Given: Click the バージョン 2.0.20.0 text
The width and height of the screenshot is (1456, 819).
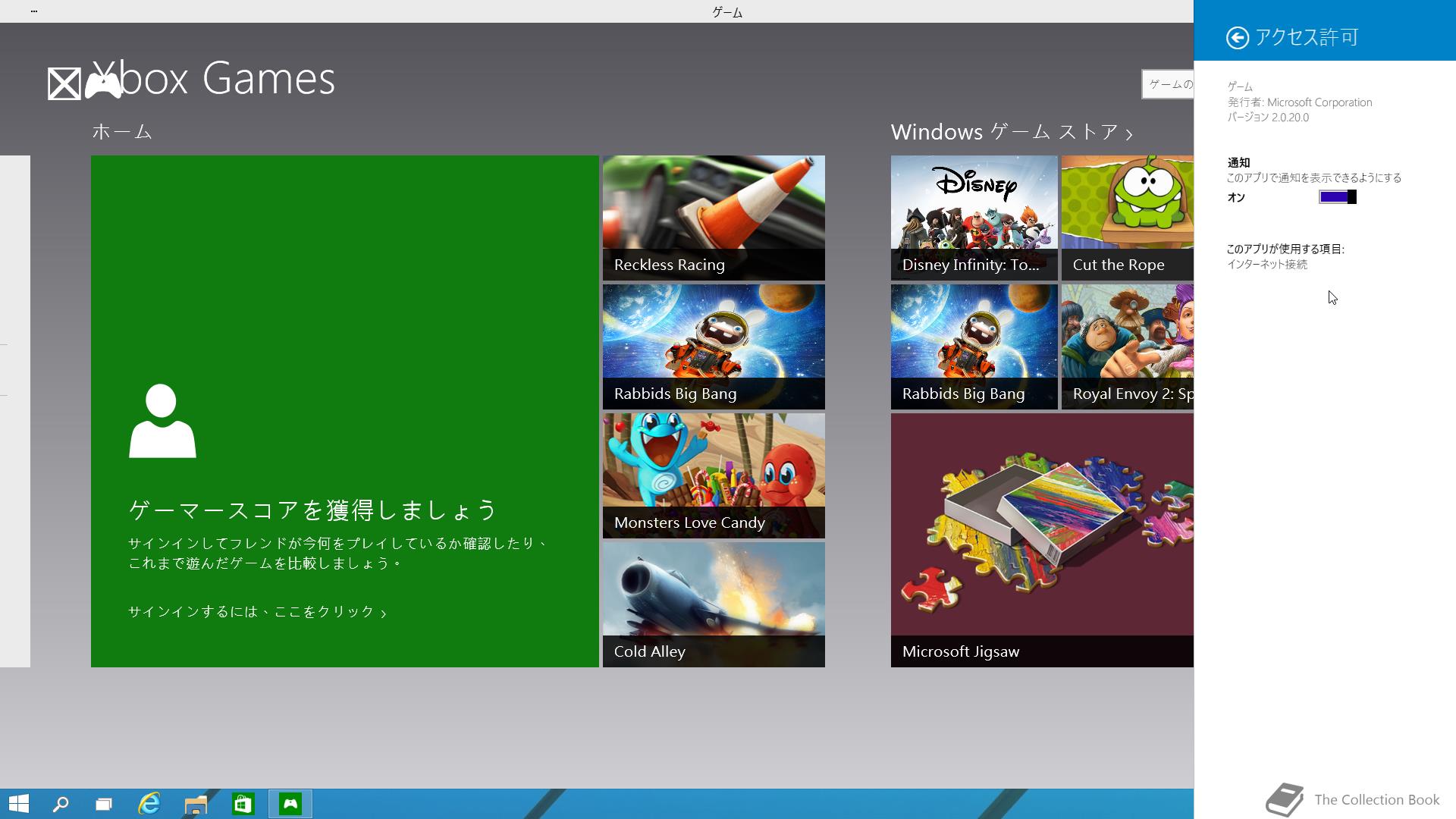Looking at the screenshot, I should point(1268,118).
